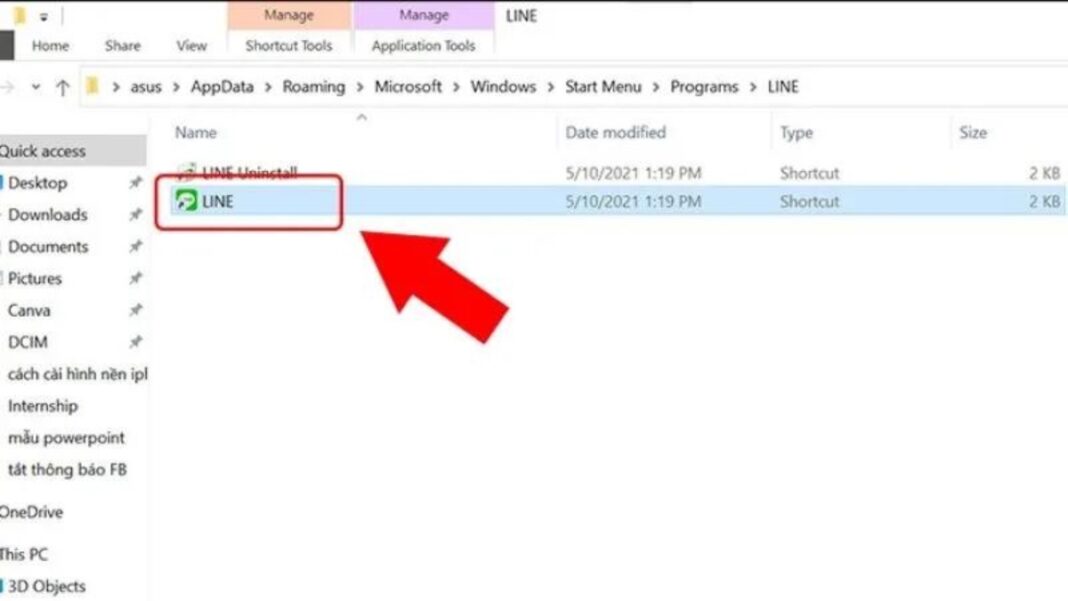Screen dimensions: 1068x601
Task: Click the pin icon beside Documents
Action: (136, 246)
